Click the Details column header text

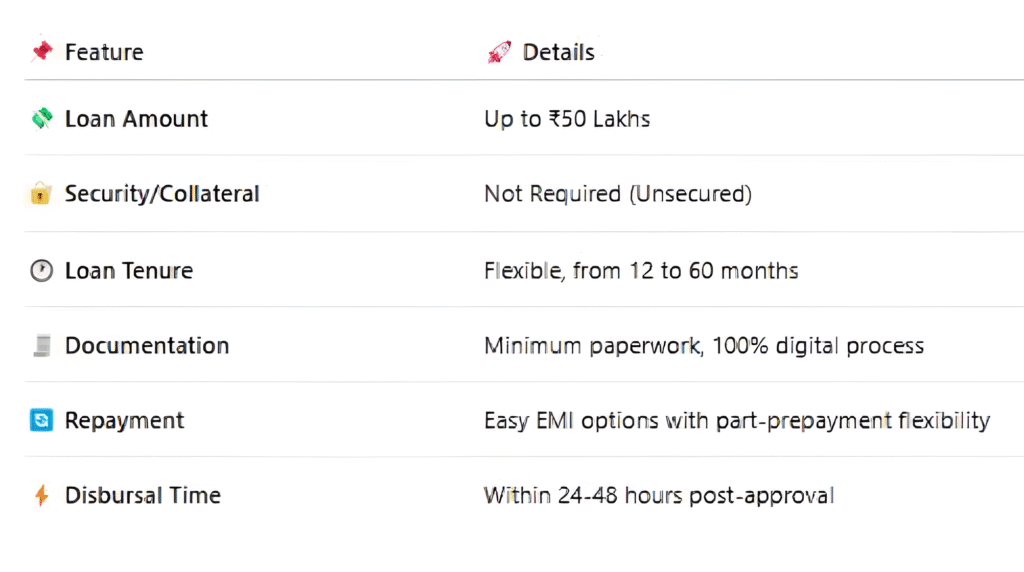[559, 52]
